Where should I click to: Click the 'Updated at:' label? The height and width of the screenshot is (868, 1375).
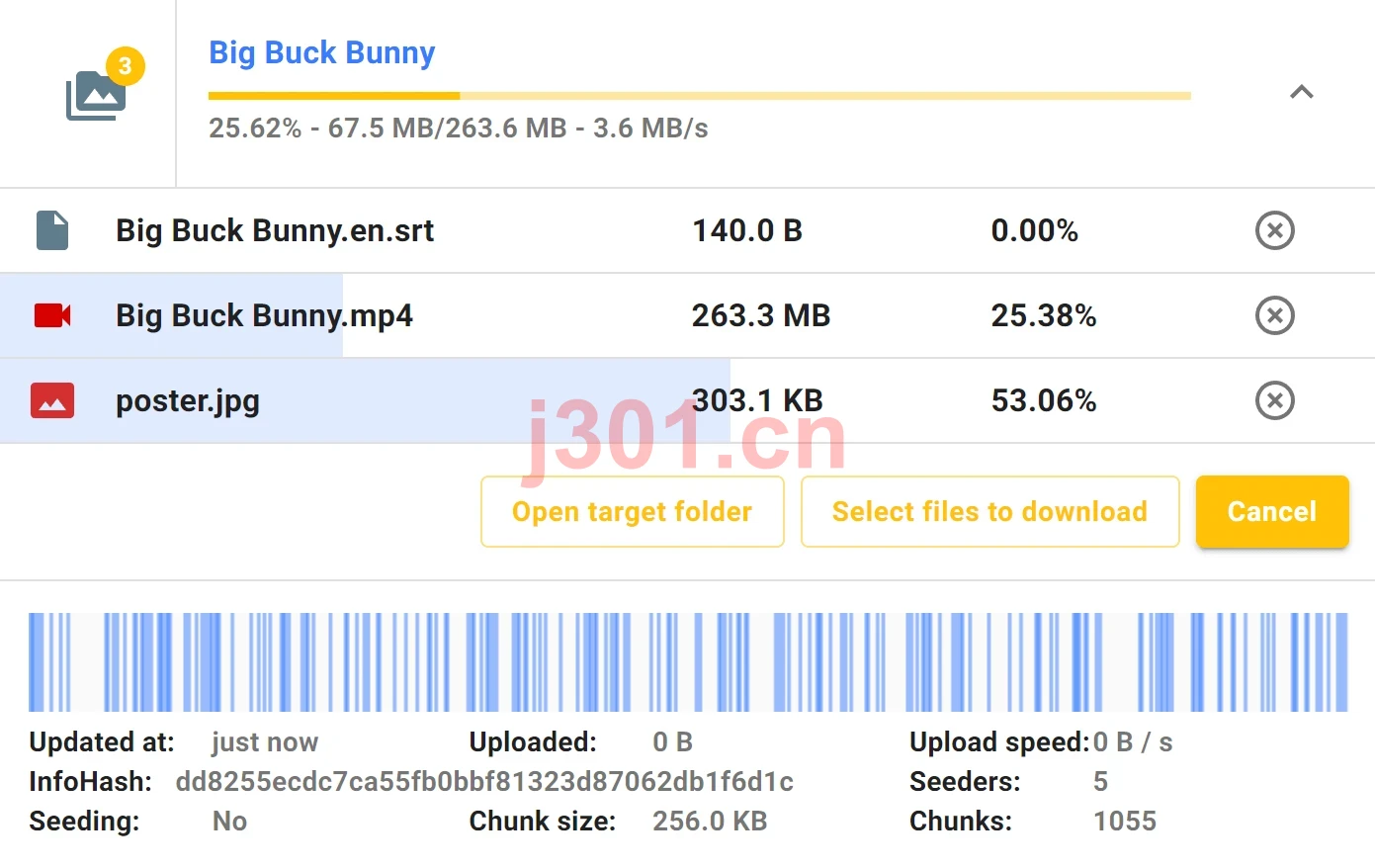point(102,742)
